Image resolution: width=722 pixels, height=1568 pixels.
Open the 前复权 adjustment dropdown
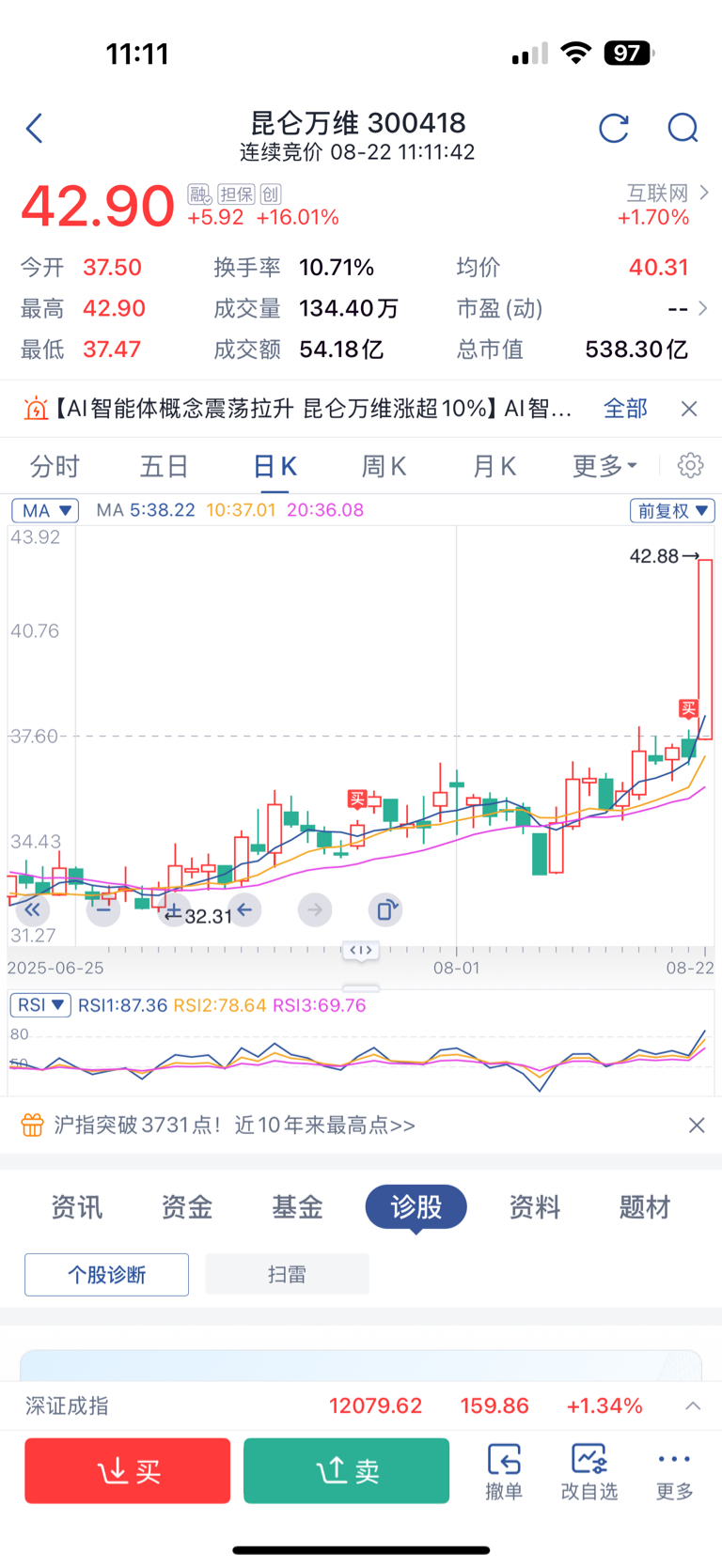coord(672,510)
